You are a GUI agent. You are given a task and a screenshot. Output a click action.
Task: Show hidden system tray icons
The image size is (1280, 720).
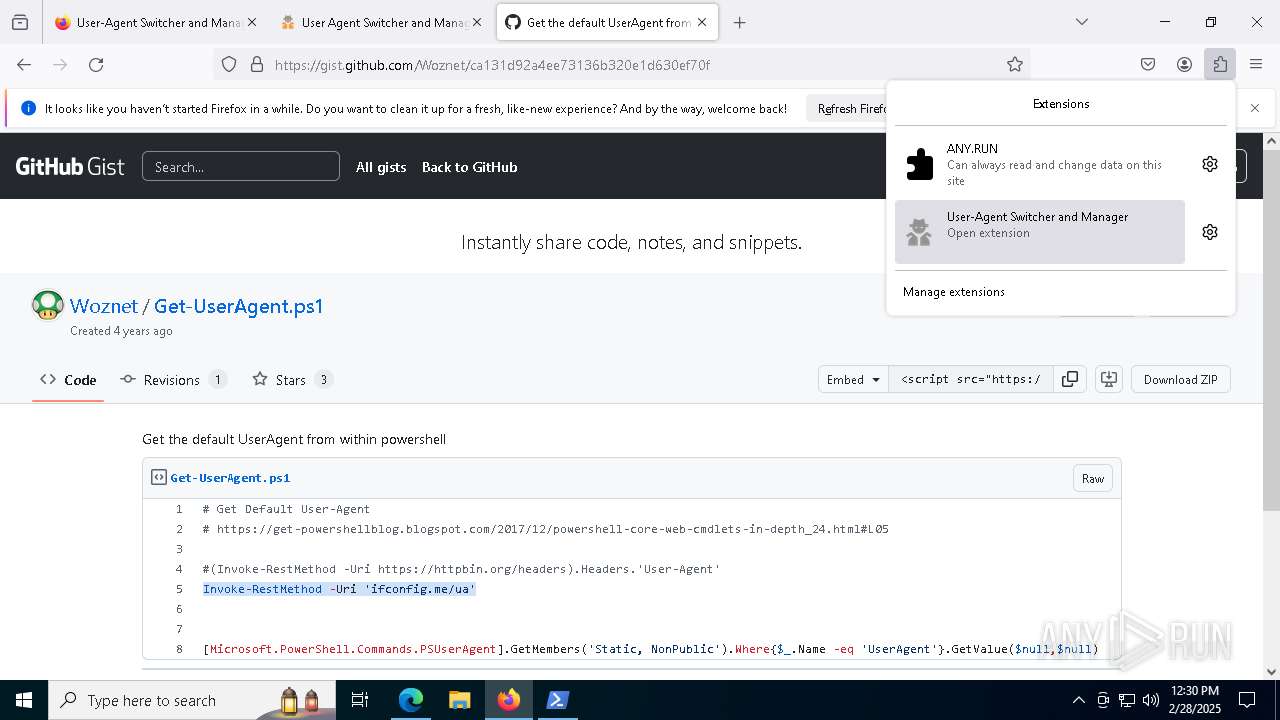tap(1078, 700)
